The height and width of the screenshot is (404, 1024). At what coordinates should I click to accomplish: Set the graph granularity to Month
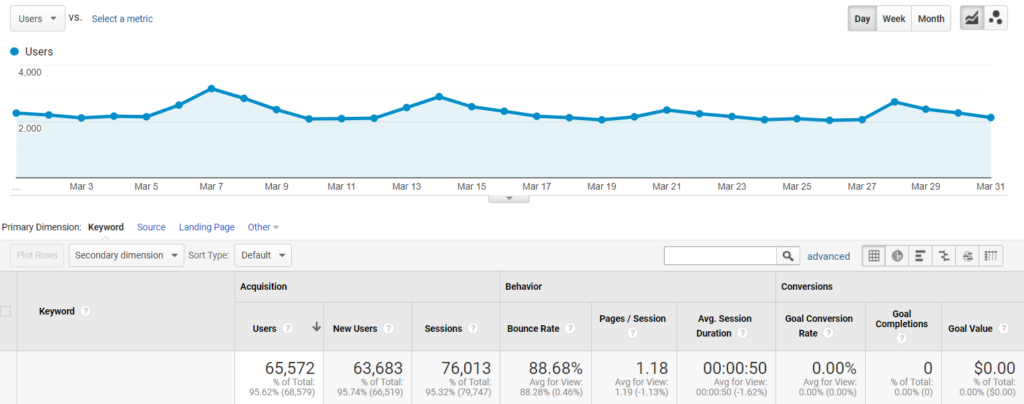(930, 18)
